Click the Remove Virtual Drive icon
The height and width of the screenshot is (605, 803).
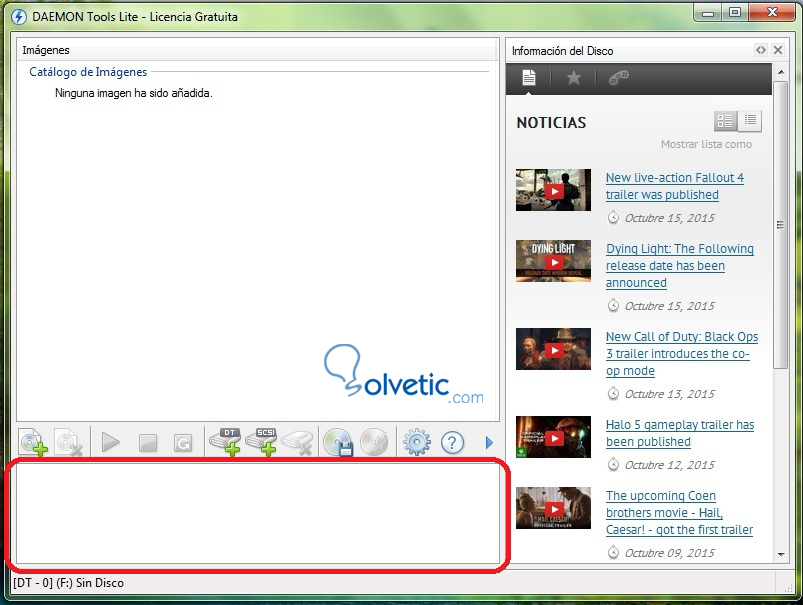[298, 443]
